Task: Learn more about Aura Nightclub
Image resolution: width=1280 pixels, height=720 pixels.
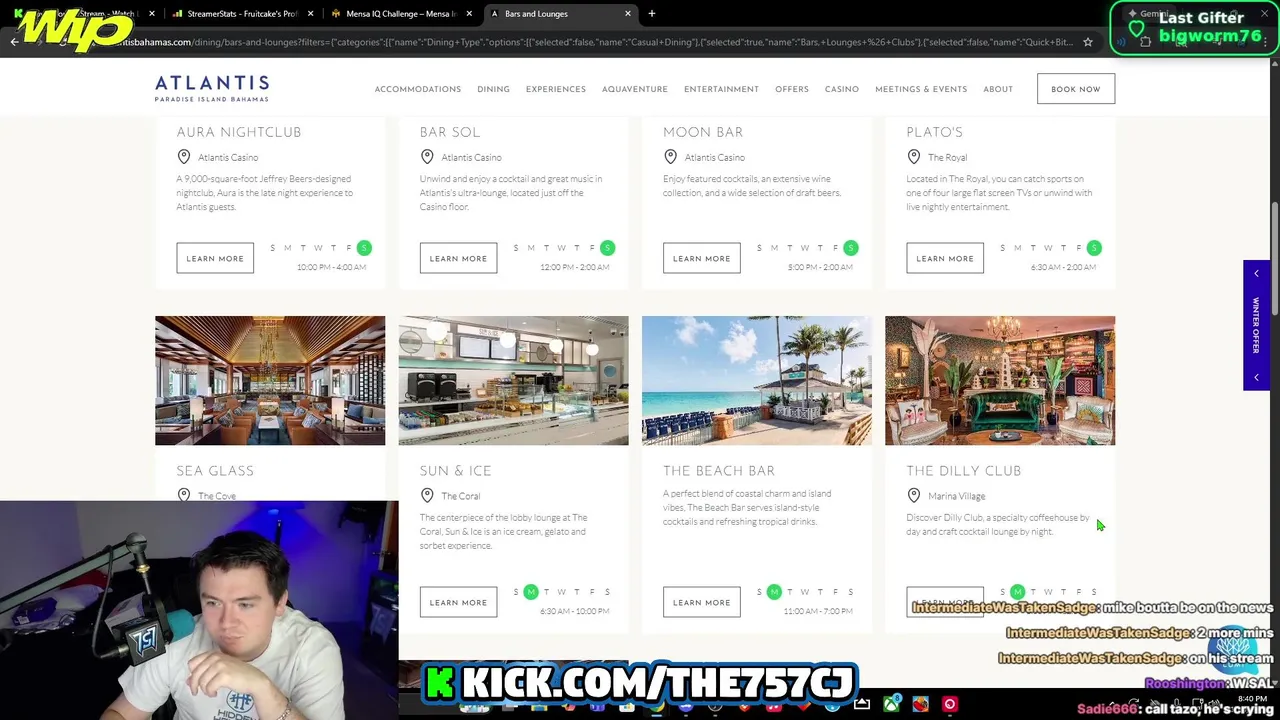Action: coord(215,258)
